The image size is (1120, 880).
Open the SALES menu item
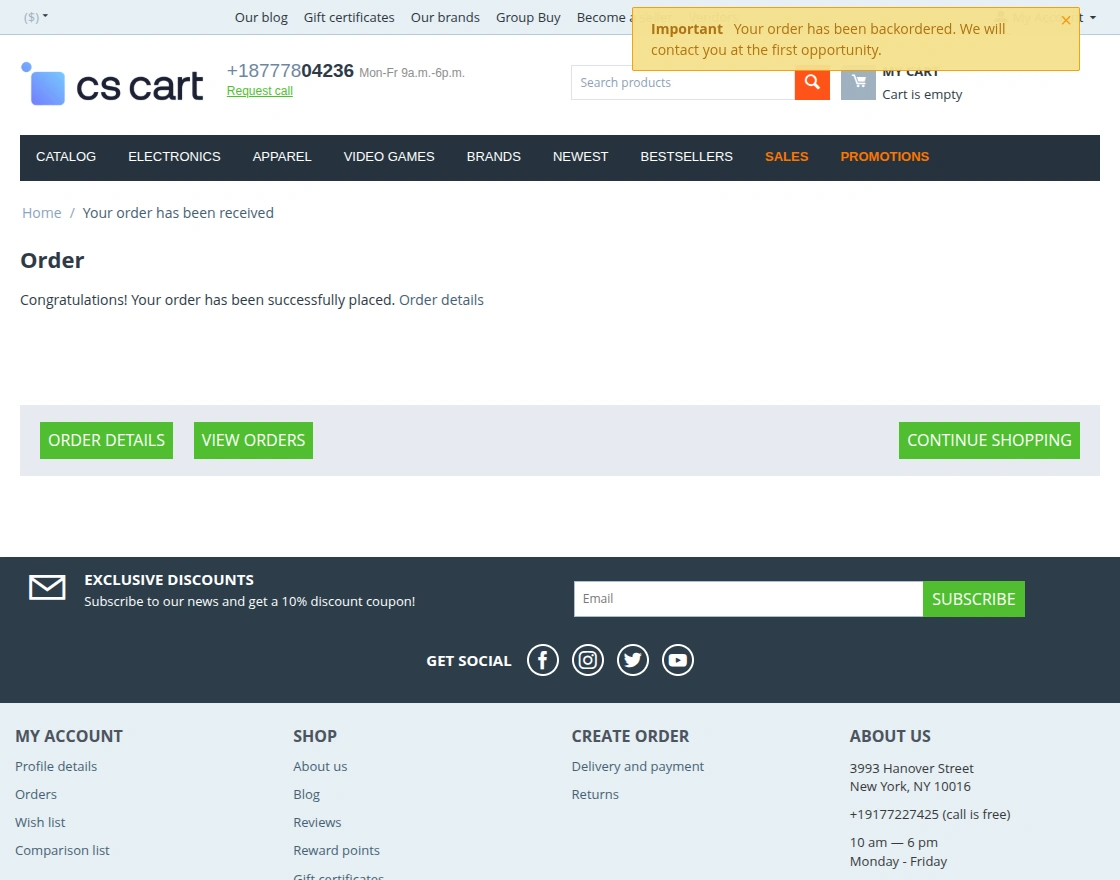click(786, 156)
